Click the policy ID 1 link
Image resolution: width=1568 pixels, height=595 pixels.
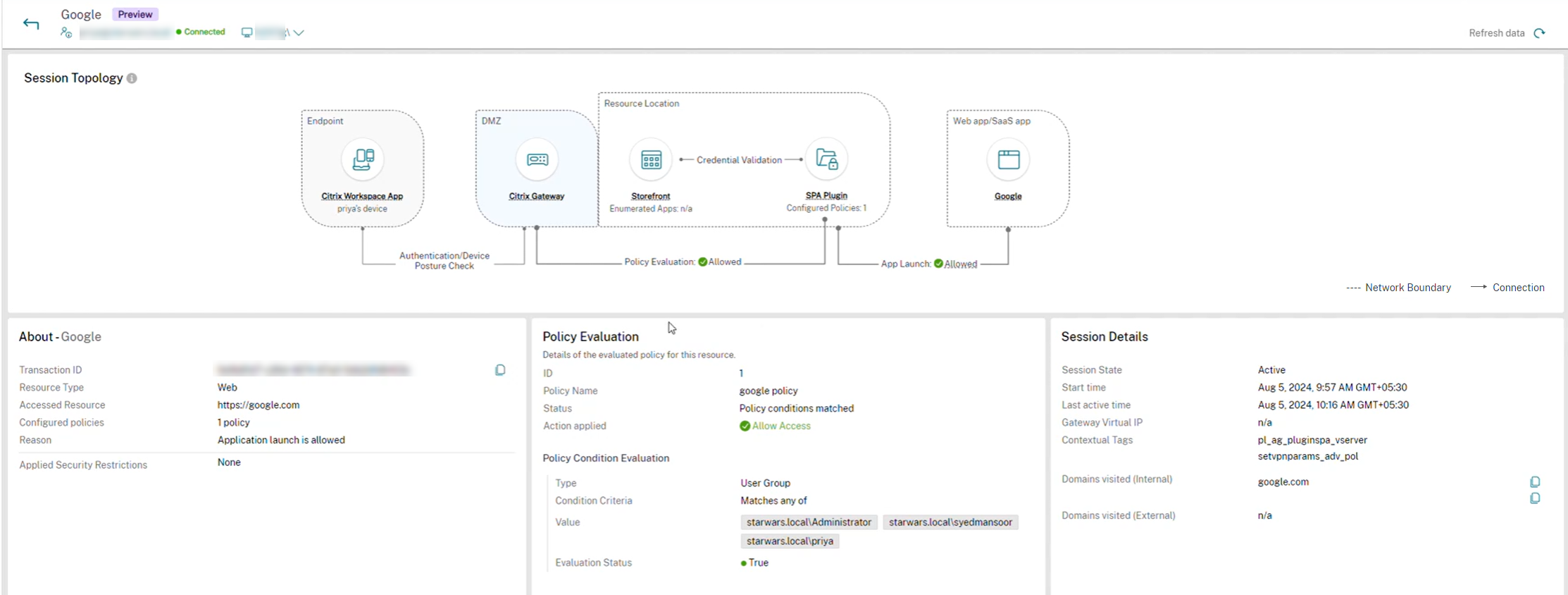coord(741,374)
